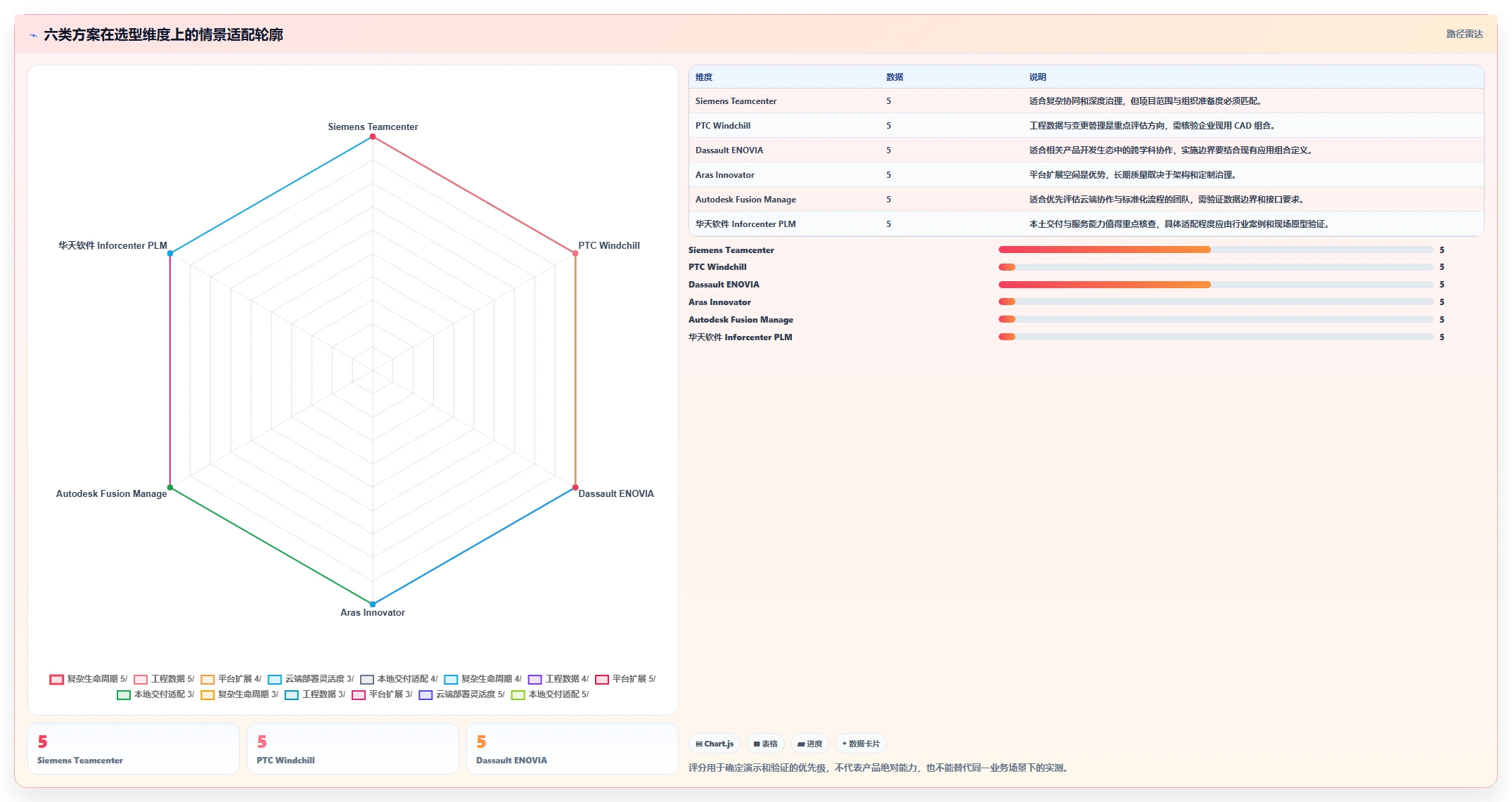Toggle the 复杂生命周期 4/ legend entry
This screenshot has height=802, width=1512.
click(x=483, y=679)
